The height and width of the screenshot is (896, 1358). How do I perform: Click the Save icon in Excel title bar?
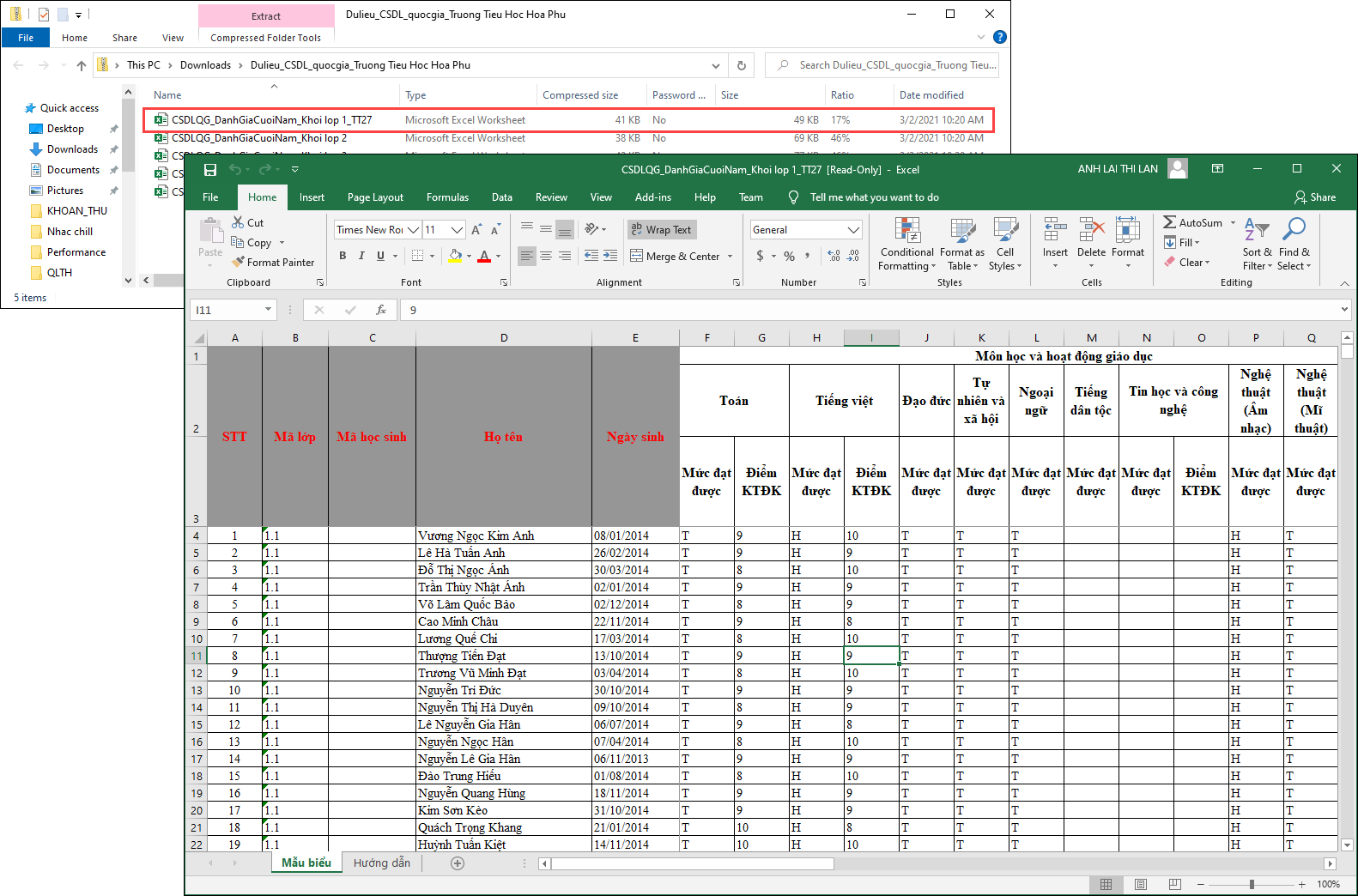click(210, 170)
